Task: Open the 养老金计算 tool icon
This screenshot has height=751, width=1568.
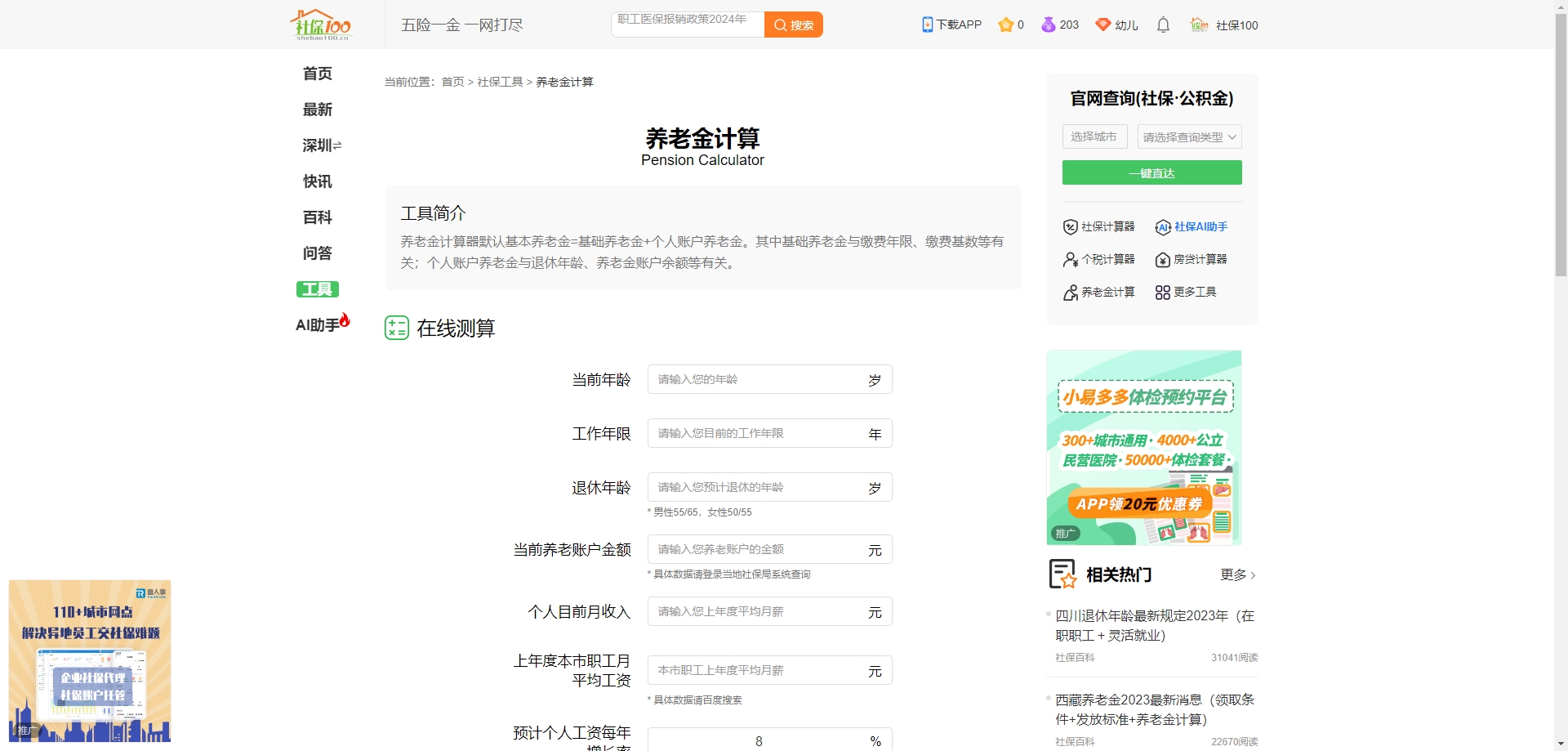Action: pyautogui.click(x=1070, y=292)
